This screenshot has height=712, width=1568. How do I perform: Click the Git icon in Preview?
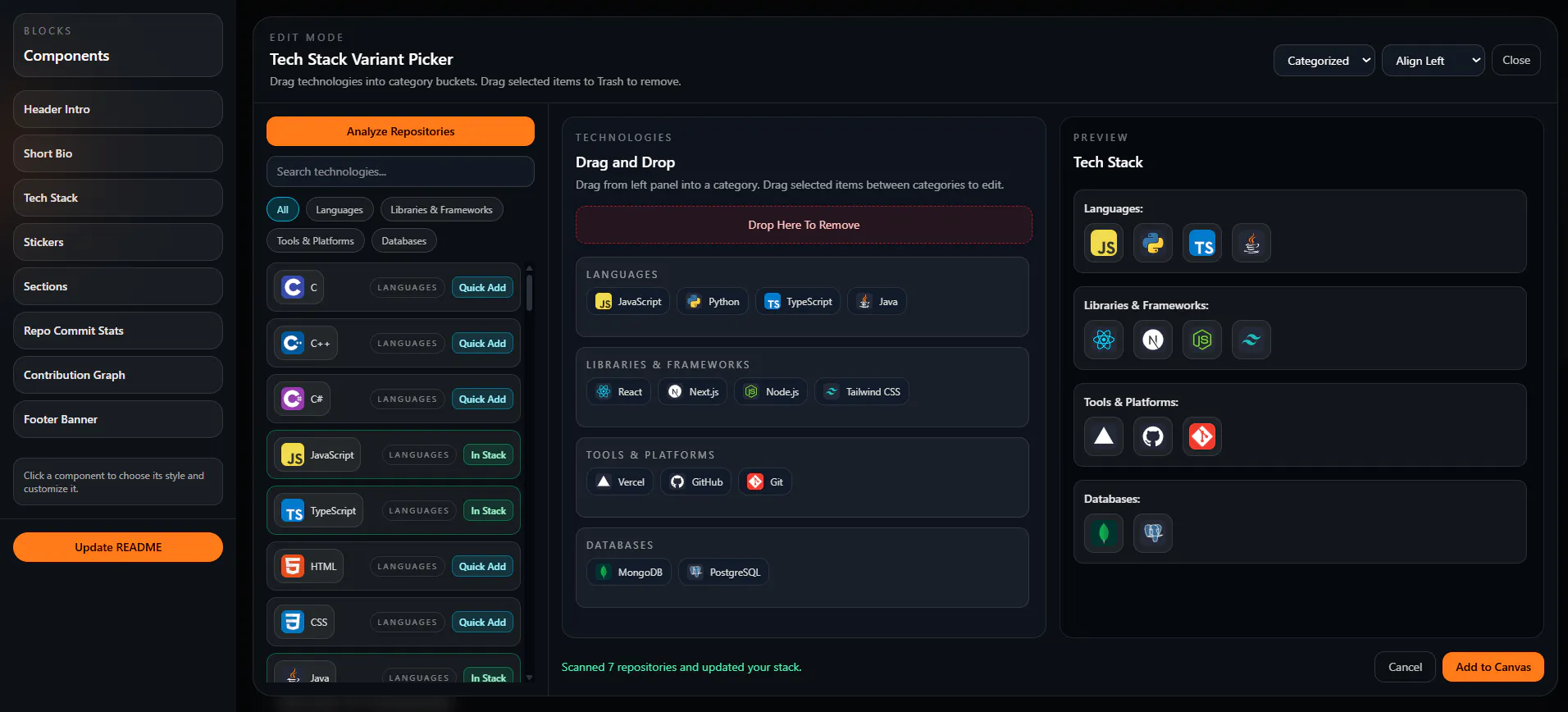pos(1202,437)
